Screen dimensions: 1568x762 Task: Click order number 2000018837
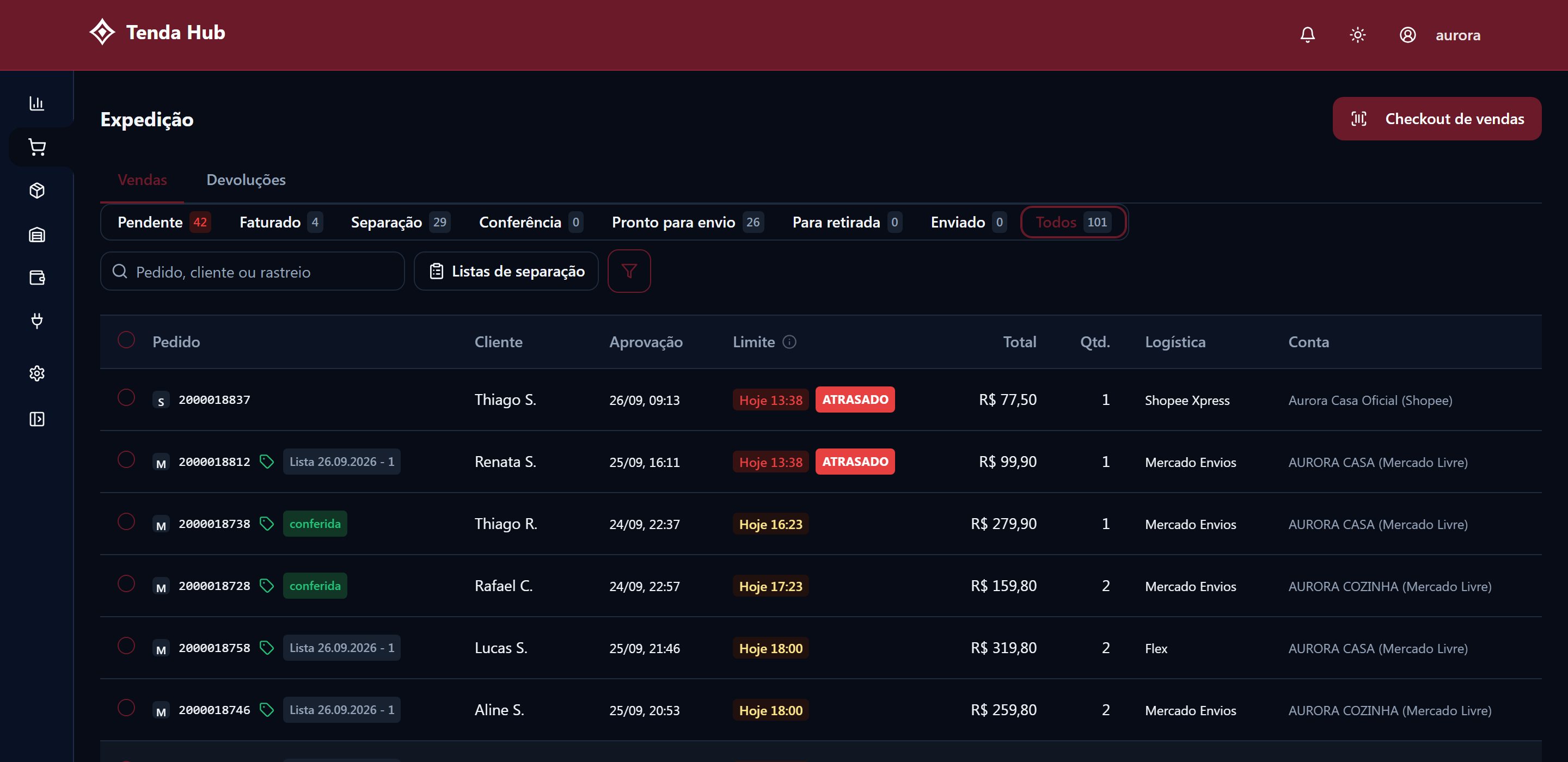tap(215, 400)
